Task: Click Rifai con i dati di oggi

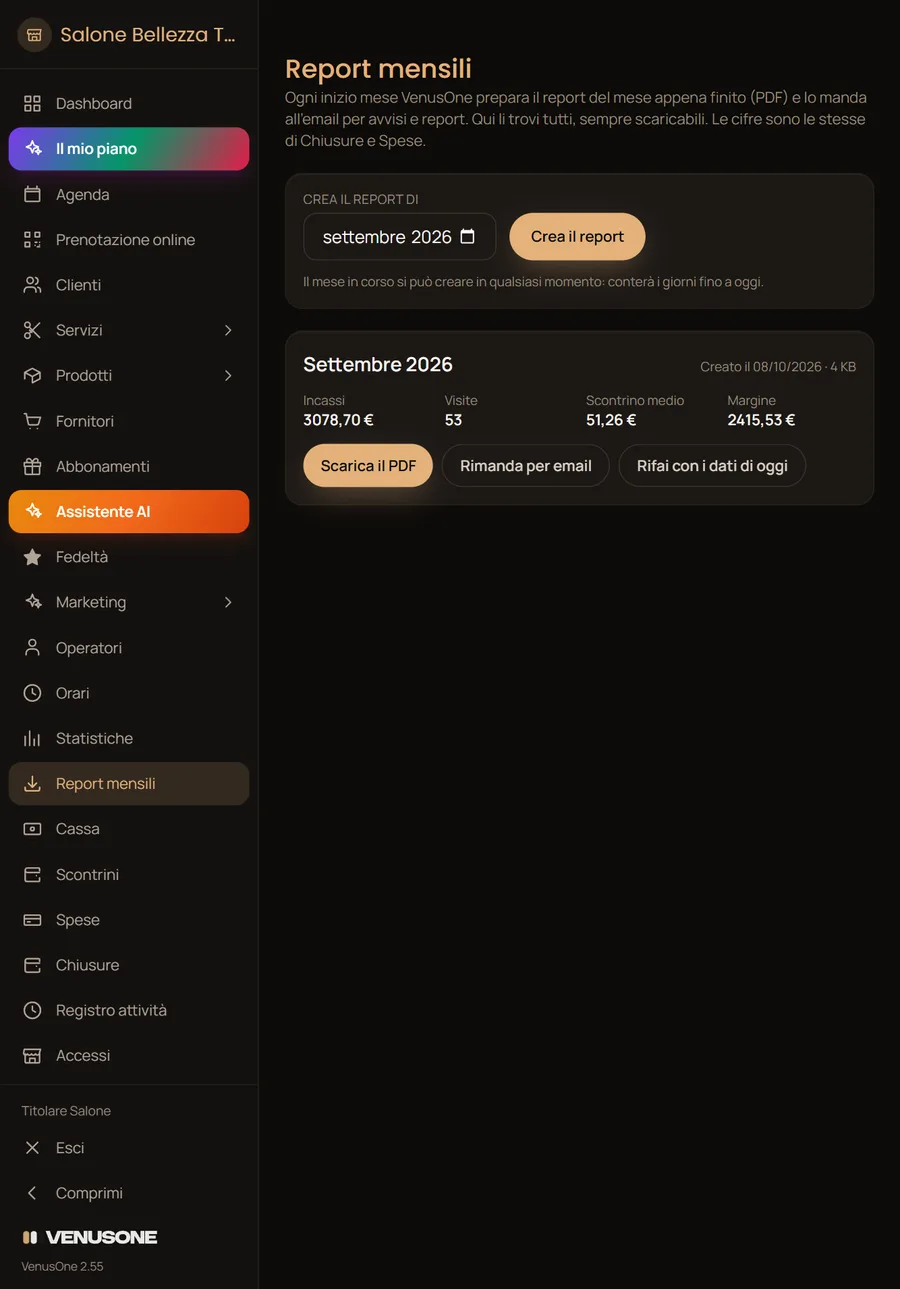Action: pyautogui.click(x=712, y=466)
